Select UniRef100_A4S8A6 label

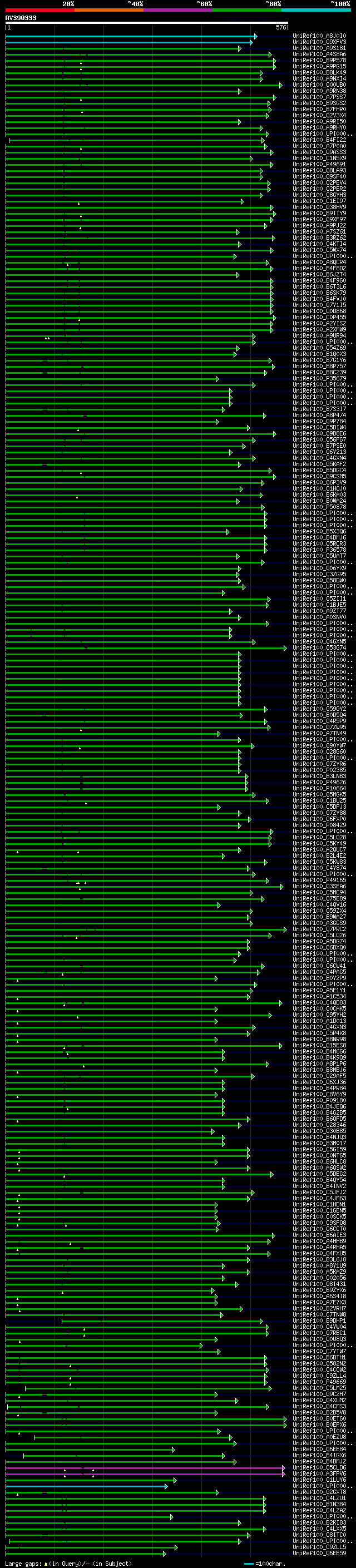tap(319, 54)
